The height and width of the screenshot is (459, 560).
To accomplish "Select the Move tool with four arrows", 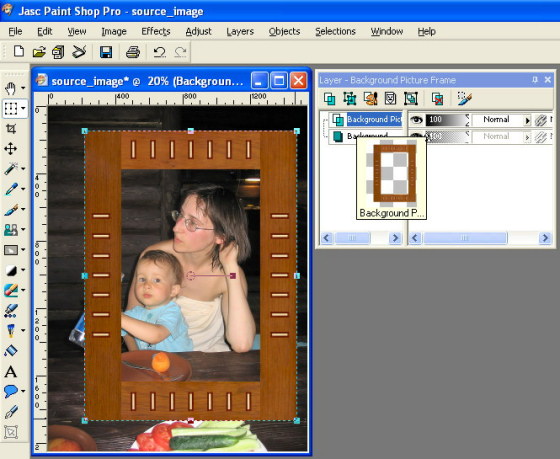I will (11, 148).
